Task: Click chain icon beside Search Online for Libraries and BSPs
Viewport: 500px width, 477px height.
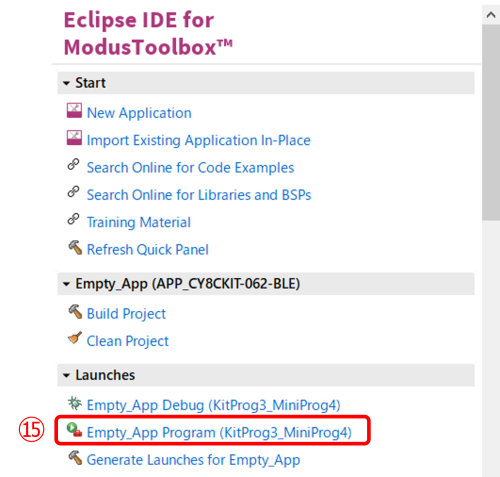Action: pyautogui.click(x=73, y=192)
